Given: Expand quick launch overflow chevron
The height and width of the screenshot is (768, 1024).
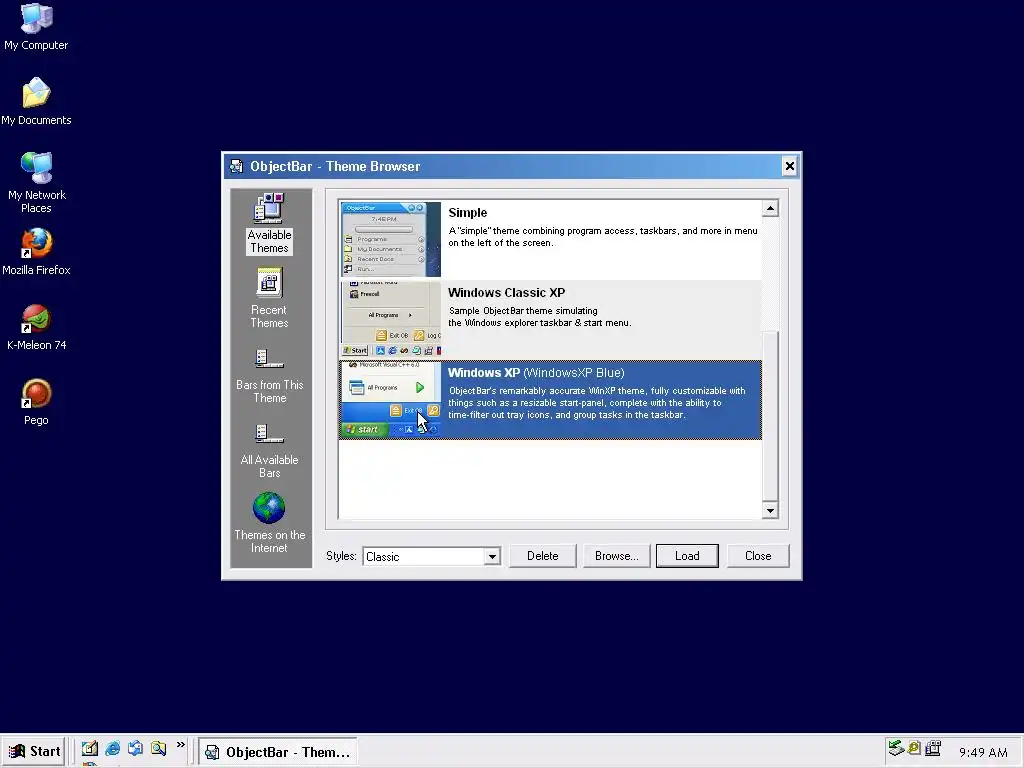Looking at the screenshot, I should (181, 744).
